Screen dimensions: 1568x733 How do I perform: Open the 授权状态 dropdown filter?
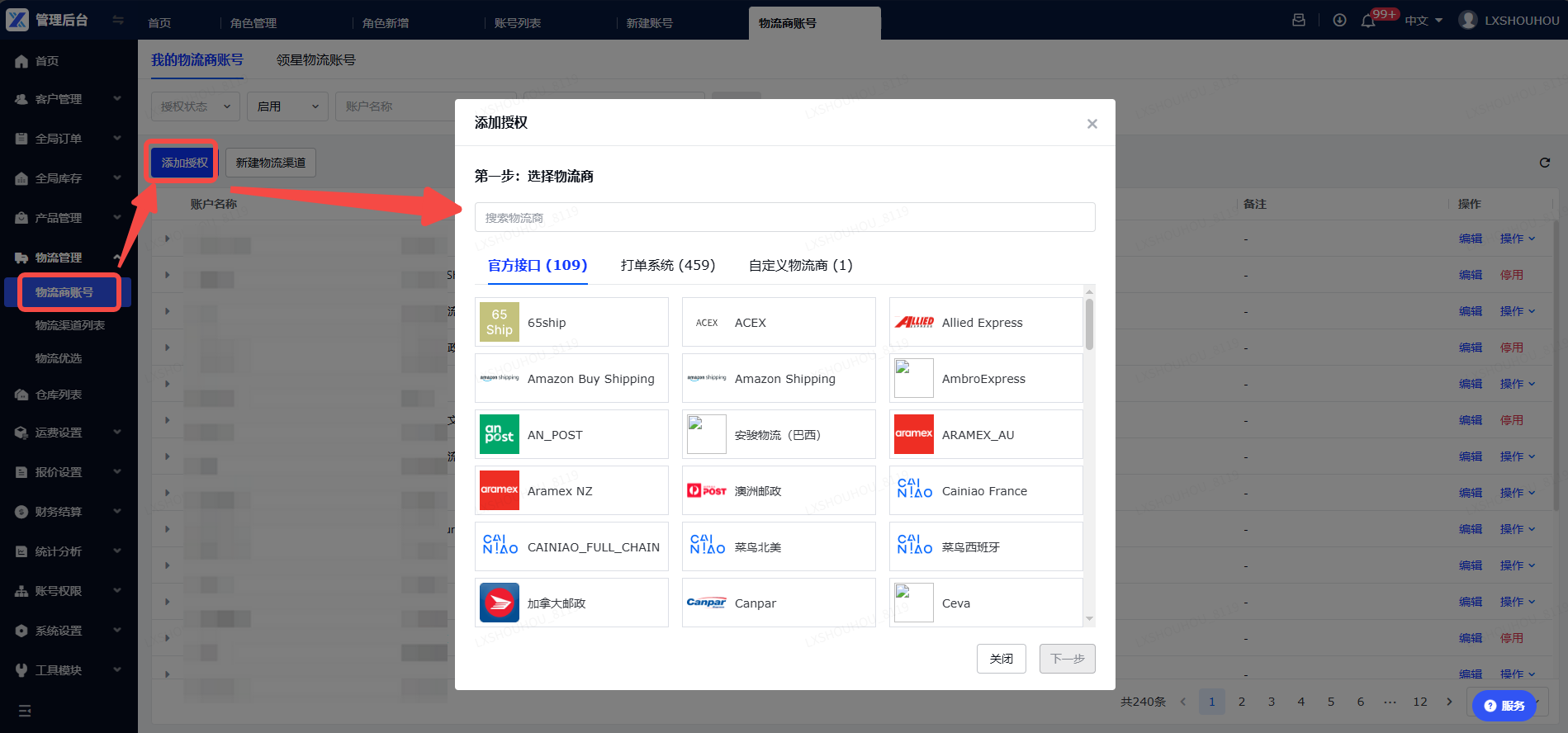coord(196,106)
